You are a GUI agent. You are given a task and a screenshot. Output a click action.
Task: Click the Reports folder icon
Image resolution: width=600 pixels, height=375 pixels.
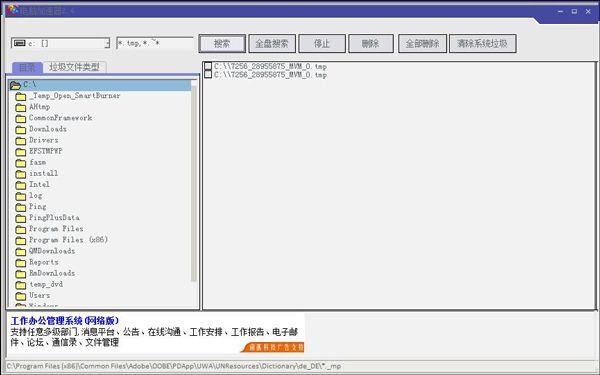pyautogui.click(x=21, y=263)
